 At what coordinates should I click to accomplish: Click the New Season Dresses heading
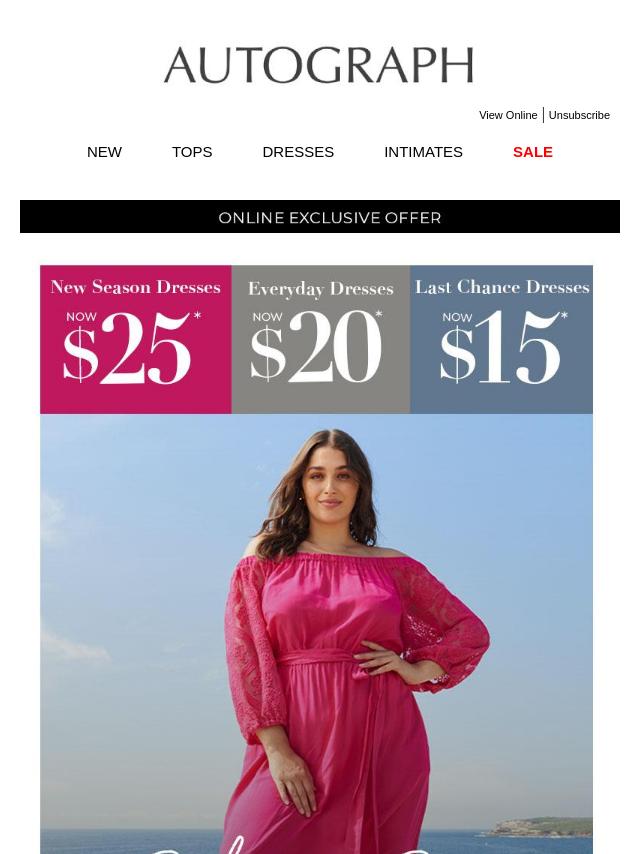click(x=136, y=287)
